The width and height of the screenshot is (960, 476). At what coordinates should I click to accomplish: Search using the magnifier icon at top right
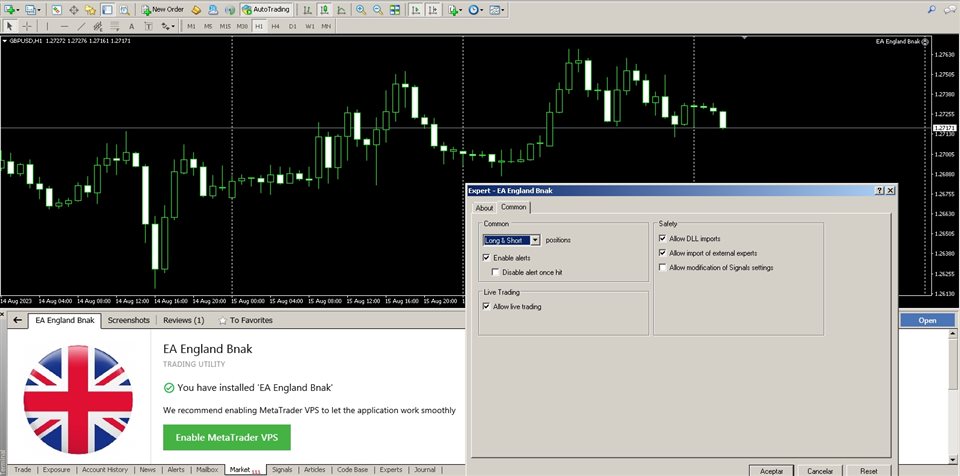tap(932, 9)
